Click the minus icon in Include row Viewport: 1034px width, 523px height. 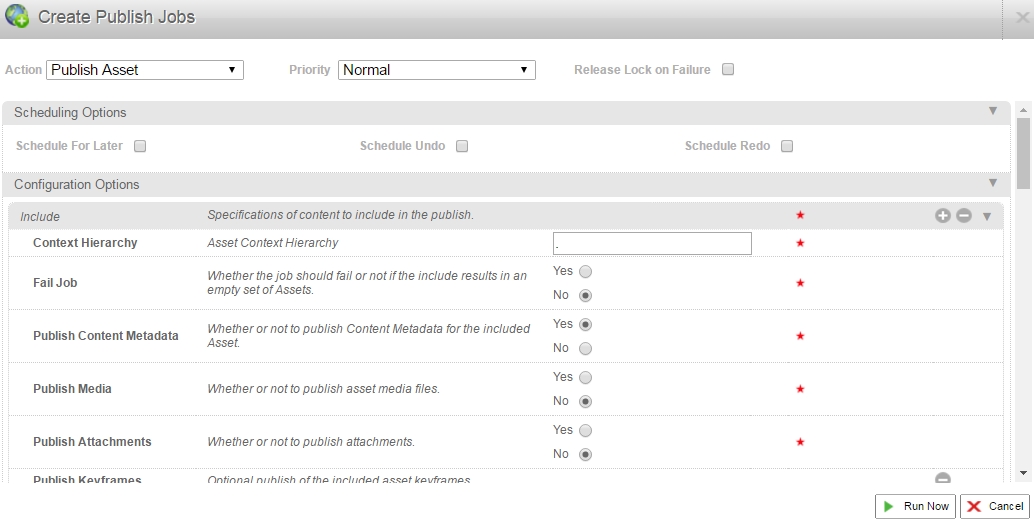coord(963,216)
